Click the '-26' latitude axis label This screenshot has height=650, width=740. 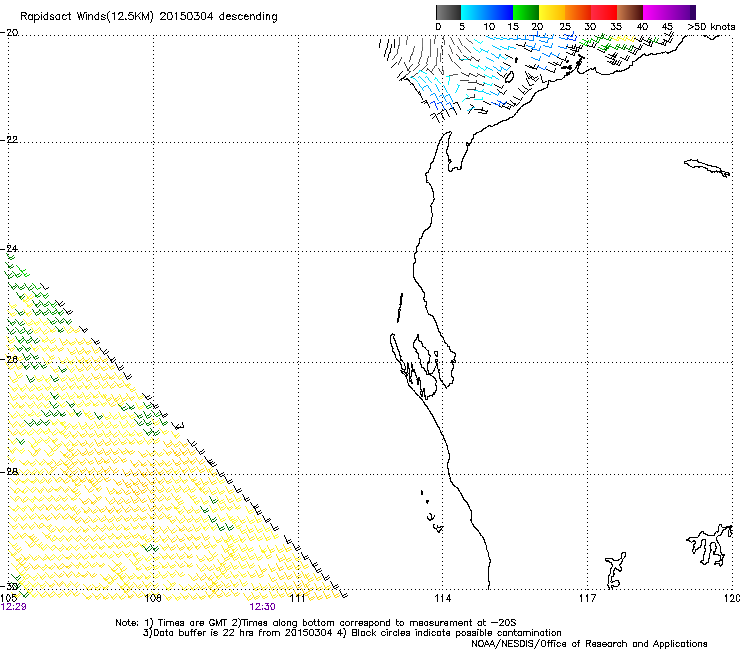[x=10, y=359]
